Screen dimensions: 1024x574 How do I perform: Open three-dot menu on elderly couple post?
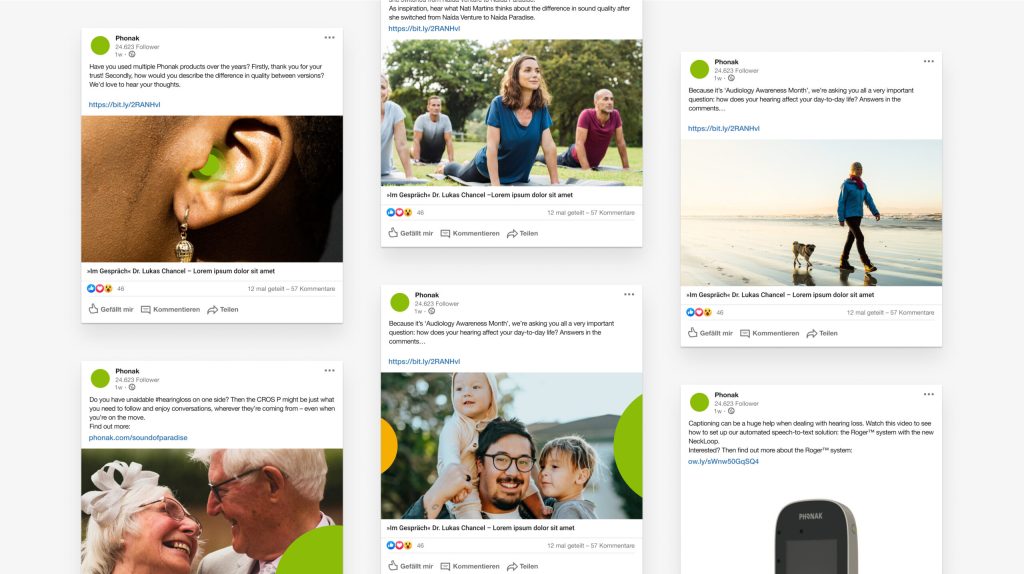[x=329, y=370]
